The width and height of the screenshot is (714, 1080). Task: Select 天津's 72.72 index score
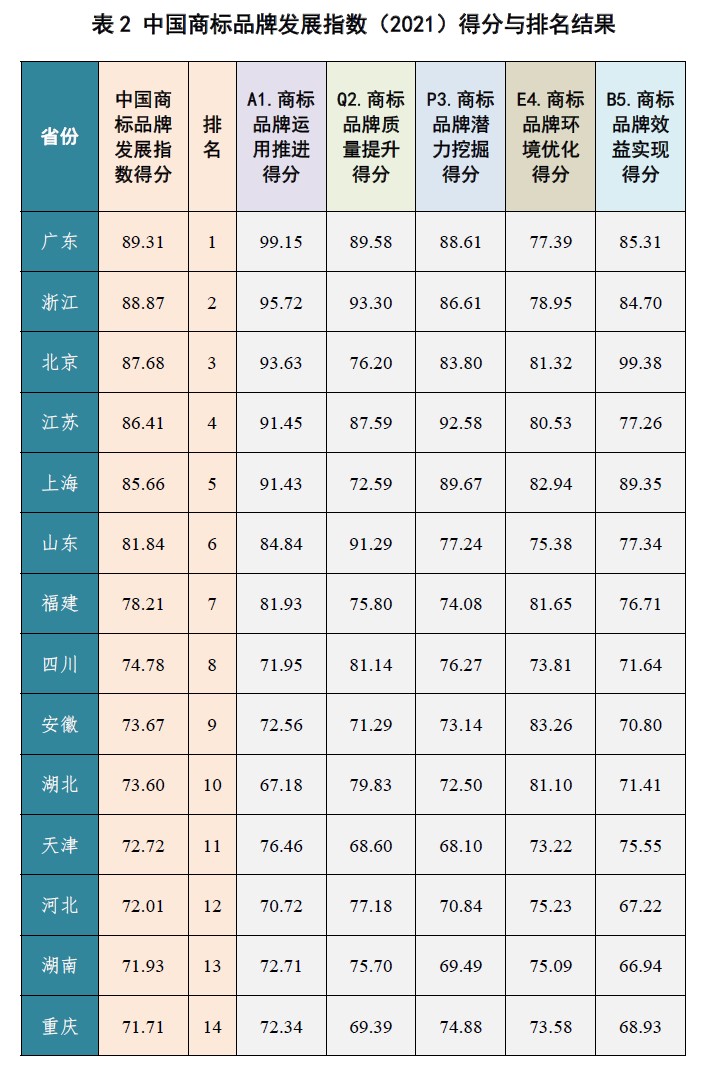[x=144, y=845]
